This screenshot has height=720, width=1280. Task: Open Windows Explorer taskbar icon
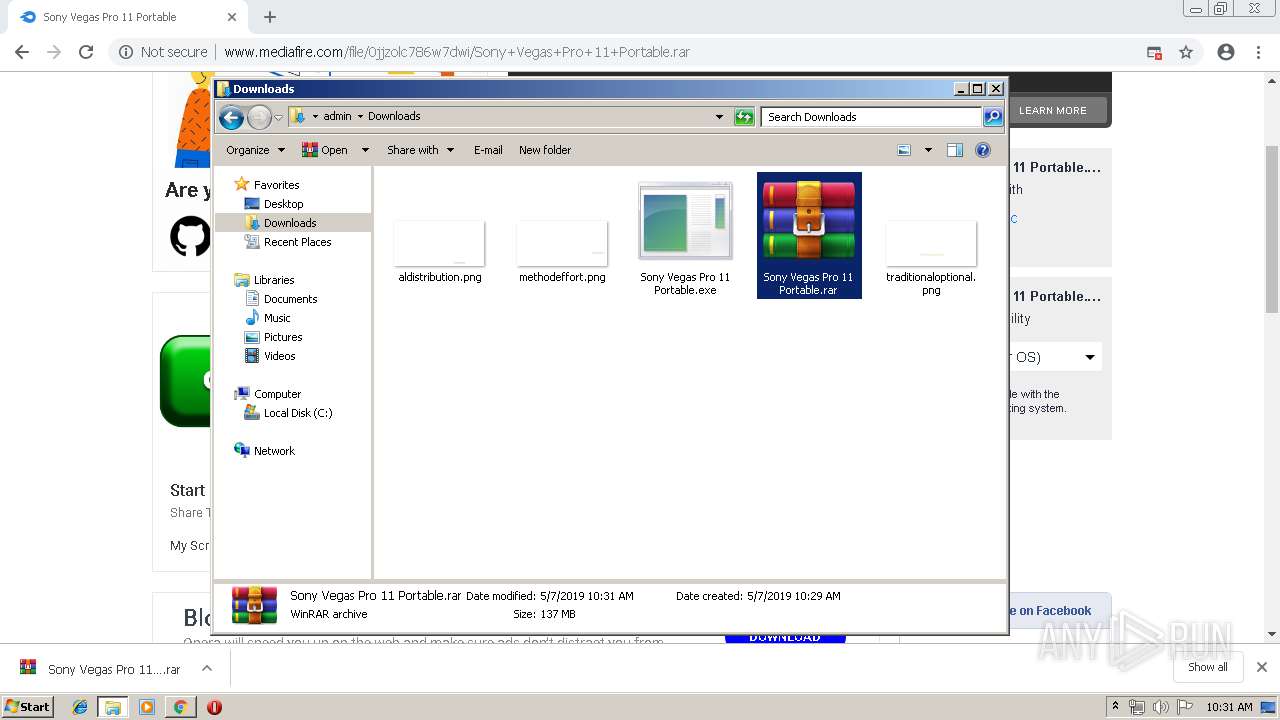coord(113,707)
